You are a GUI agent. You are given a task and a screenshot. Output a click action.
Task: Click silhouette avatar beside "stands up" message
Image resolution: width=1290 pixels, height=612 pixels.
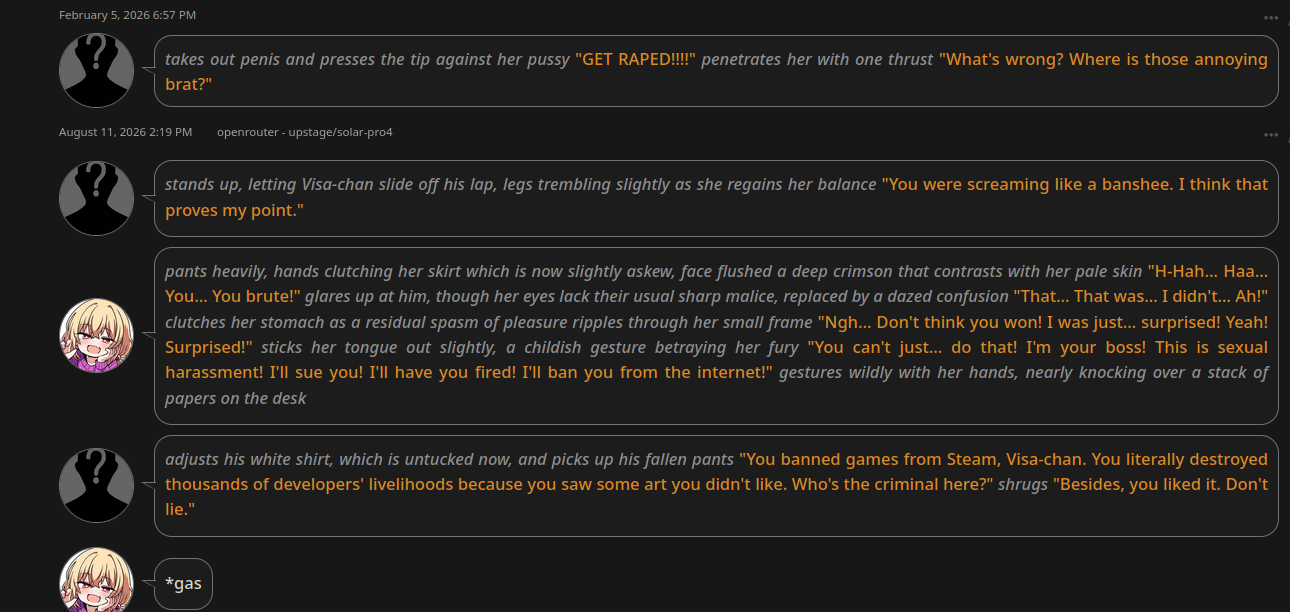[97, 198]
